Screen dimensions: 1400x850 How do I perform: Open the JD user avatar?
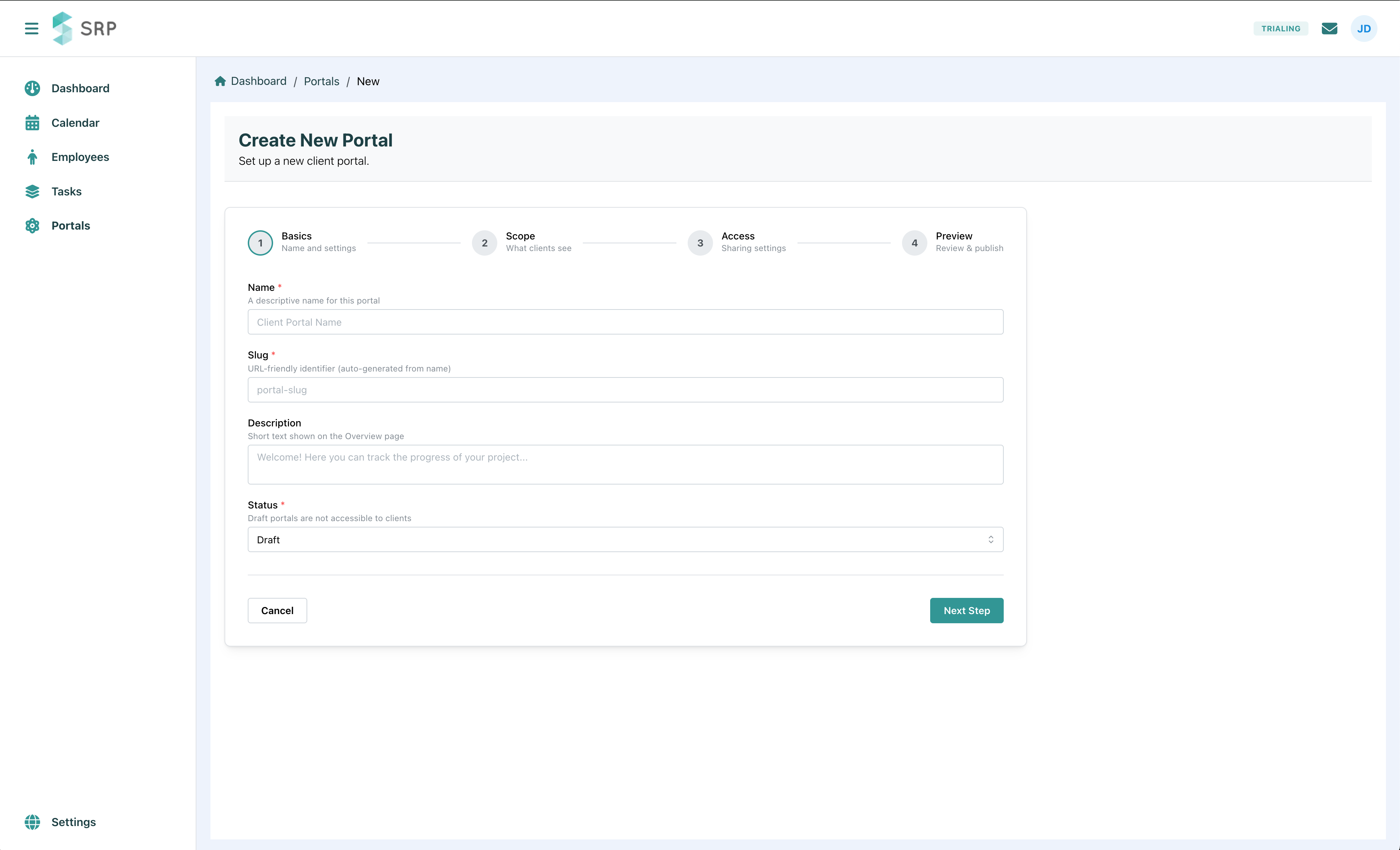(x=1364, y=29)
